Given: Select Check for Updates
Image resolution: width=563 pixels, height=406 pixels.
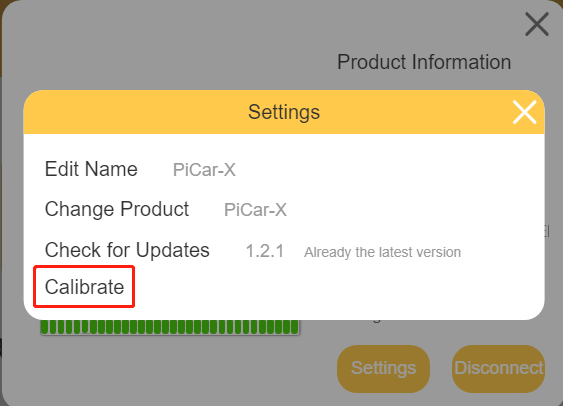Looking at the screenshot, I should coord(127,250).
